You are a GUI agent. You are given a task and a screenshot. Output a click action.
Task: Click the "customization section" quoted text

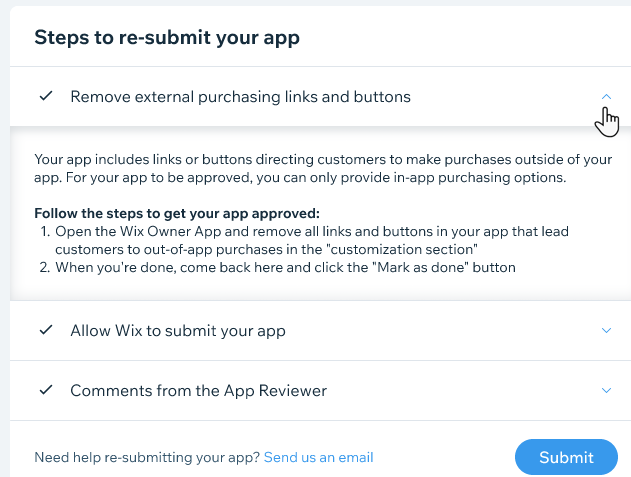click(404, 250)
